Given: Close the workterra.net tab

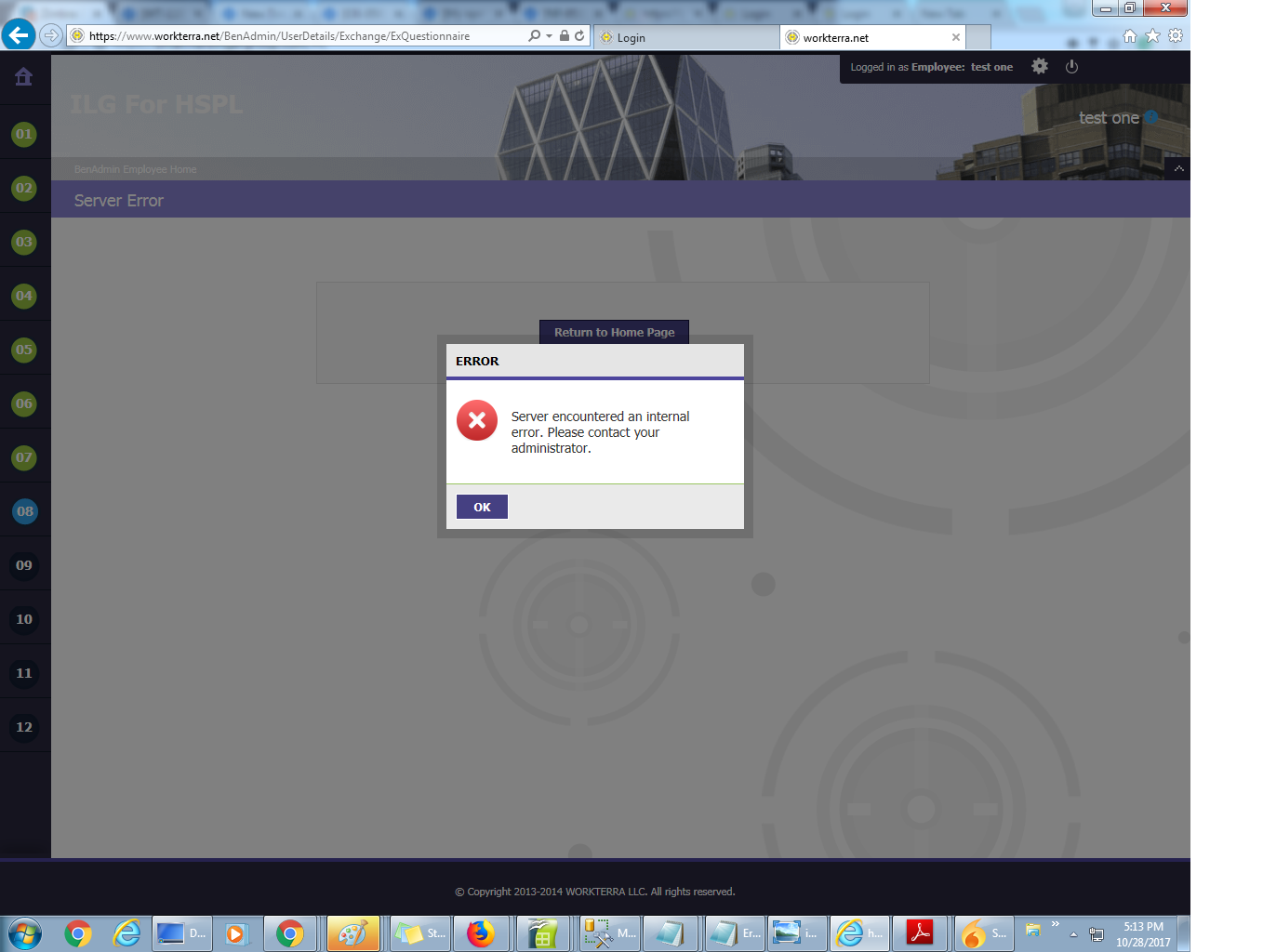Looking at the screenshot, I should coord(955,37).
